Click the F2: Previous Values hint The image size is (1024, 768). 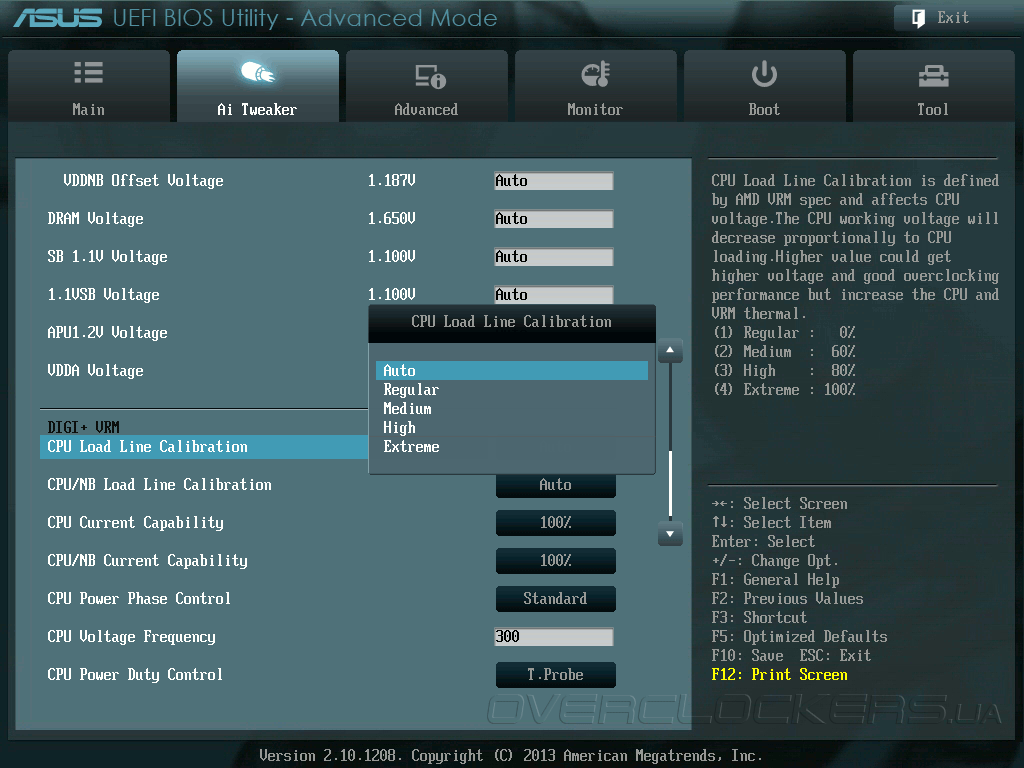tap(787, 599)
